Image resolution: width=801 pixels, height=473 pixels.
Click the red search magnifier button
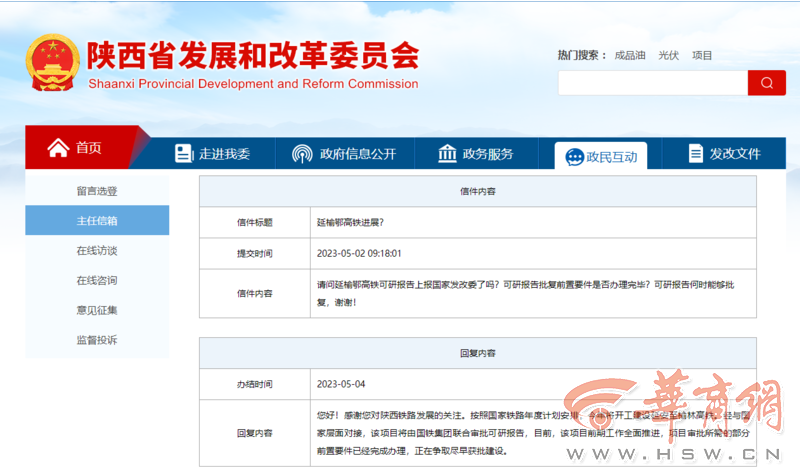pyautogui.click(x=766, y=83)
